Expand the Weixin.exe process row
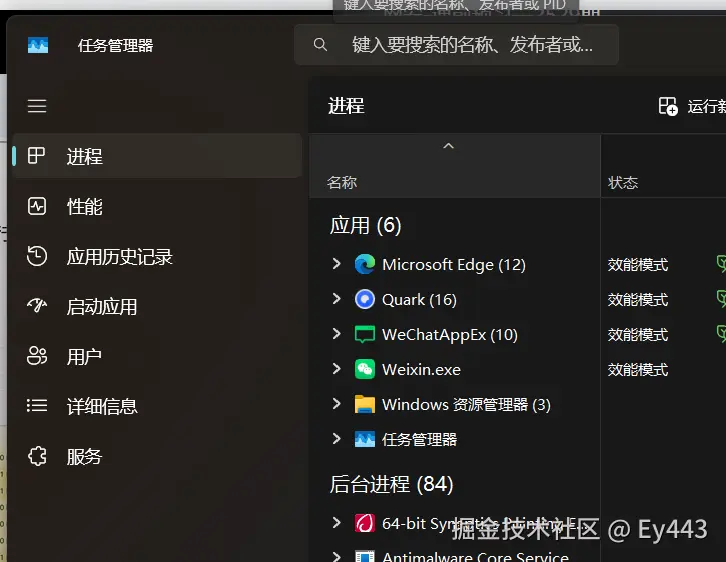Screen dimensions: 726x562 tap(337, 368)
